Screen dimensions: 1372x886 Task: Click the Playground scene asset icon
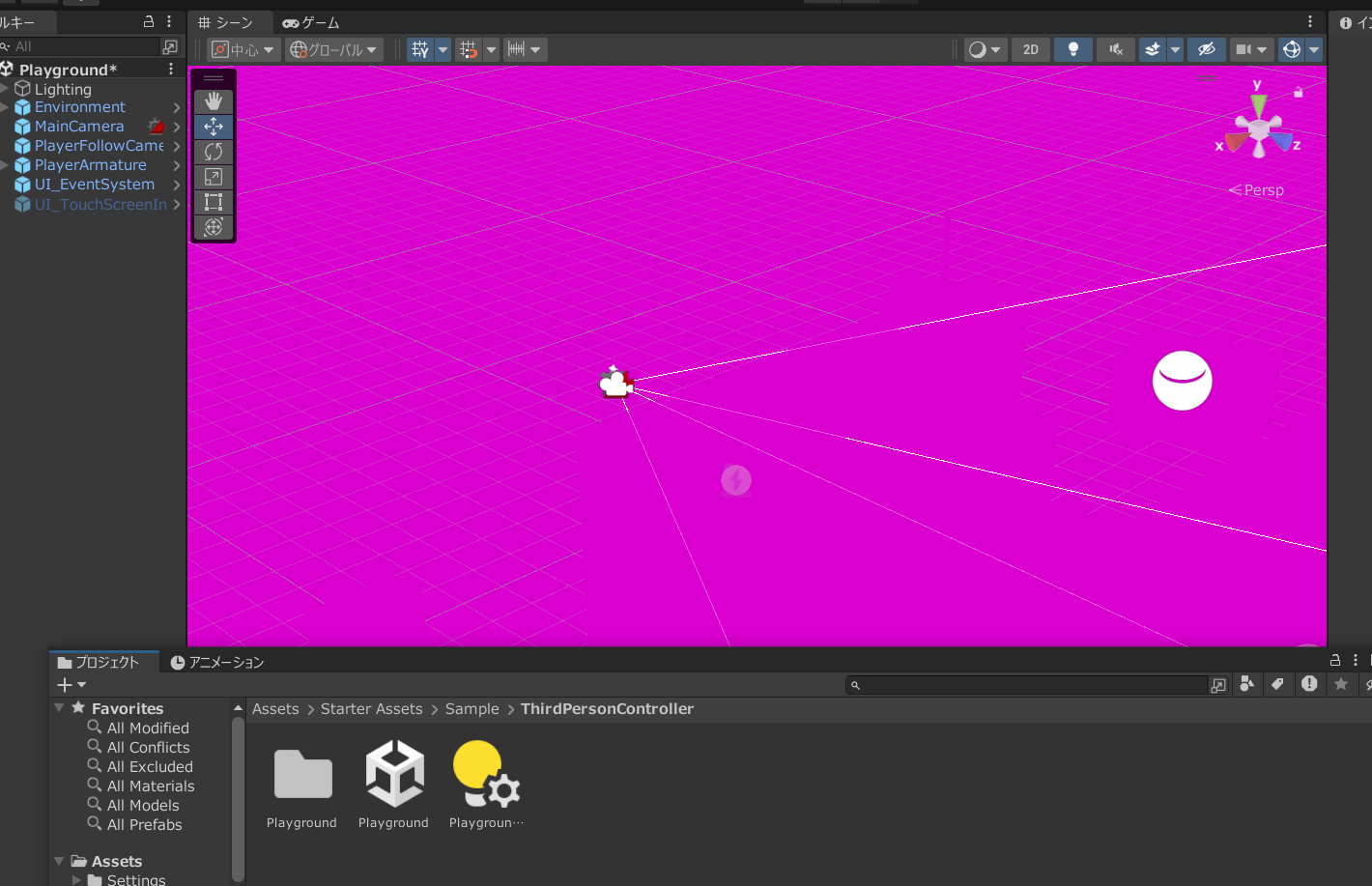pyautogui.click(x=394, y=775)
